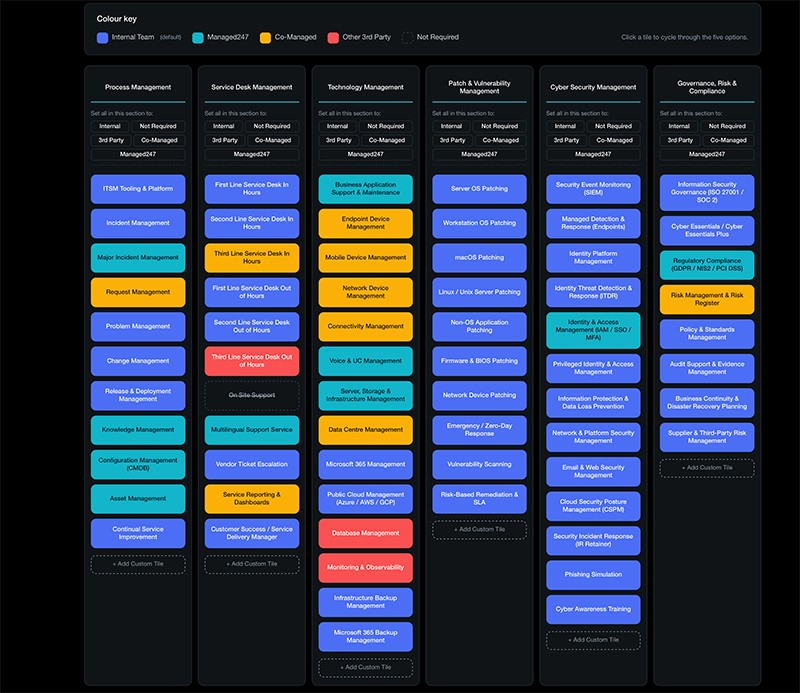Image resolution: width=800 pixels, height=693 pixels.
Task: Click the Internal Team blue colour swatch
Action: [102, 38]
